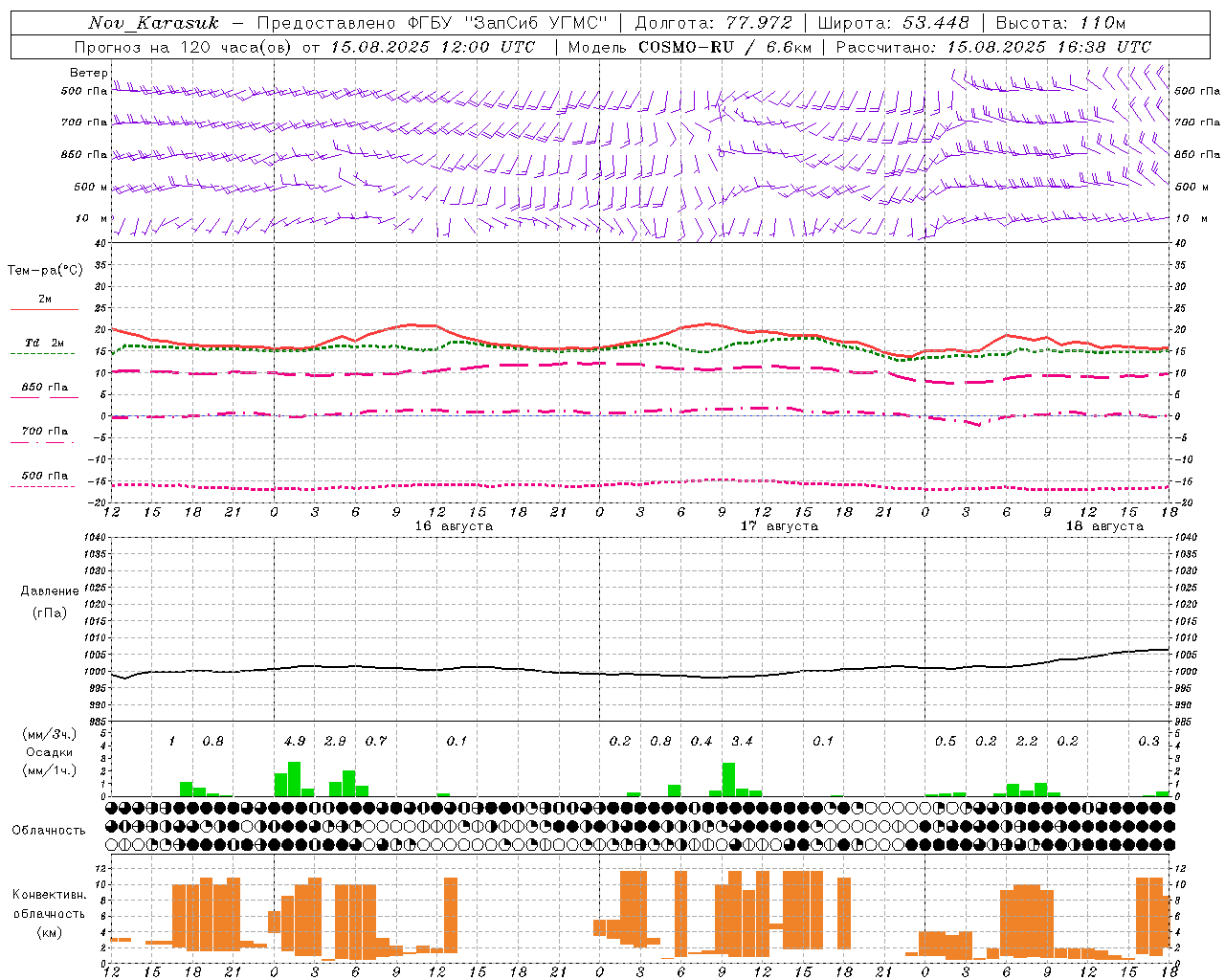Click the '17 августа' date label
Screen dimensions: 1225x980
coord(779,526)
